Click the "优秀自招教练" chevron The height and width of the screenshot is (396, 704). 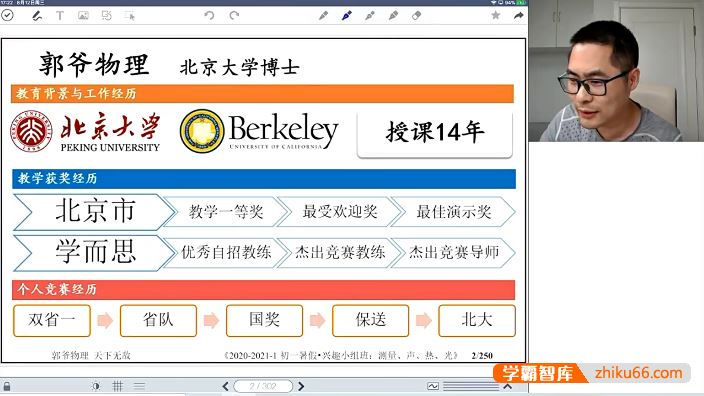[x=226, y=252]
